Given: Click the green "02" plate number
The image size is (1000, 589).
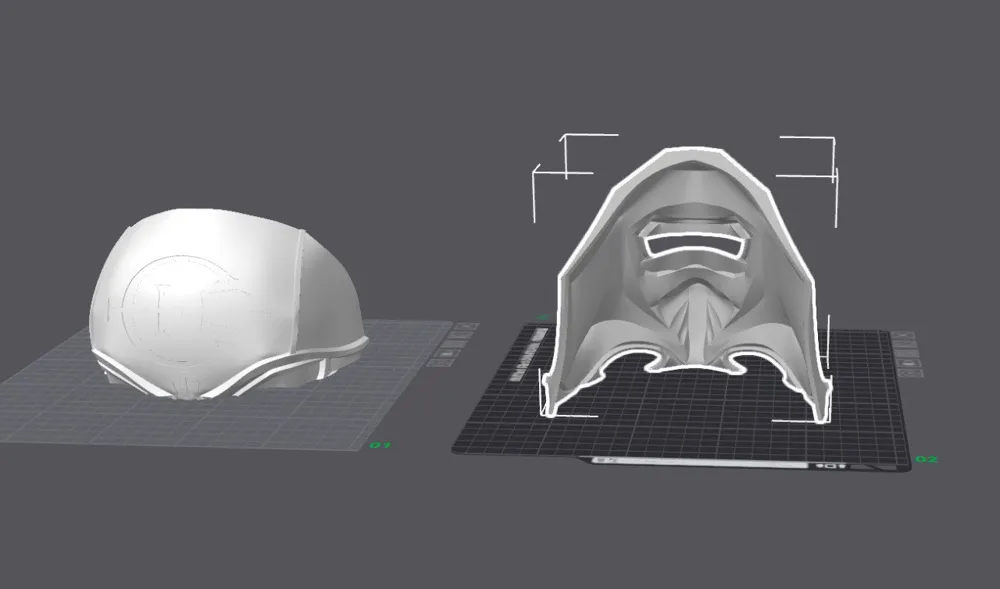Looking at the screenshot, I should [927, 459].
